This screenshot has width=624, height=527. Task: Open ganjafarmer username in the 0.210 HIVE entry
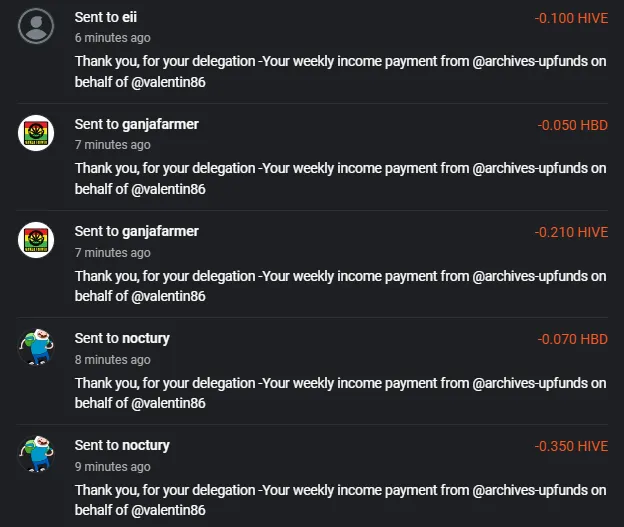160,232
